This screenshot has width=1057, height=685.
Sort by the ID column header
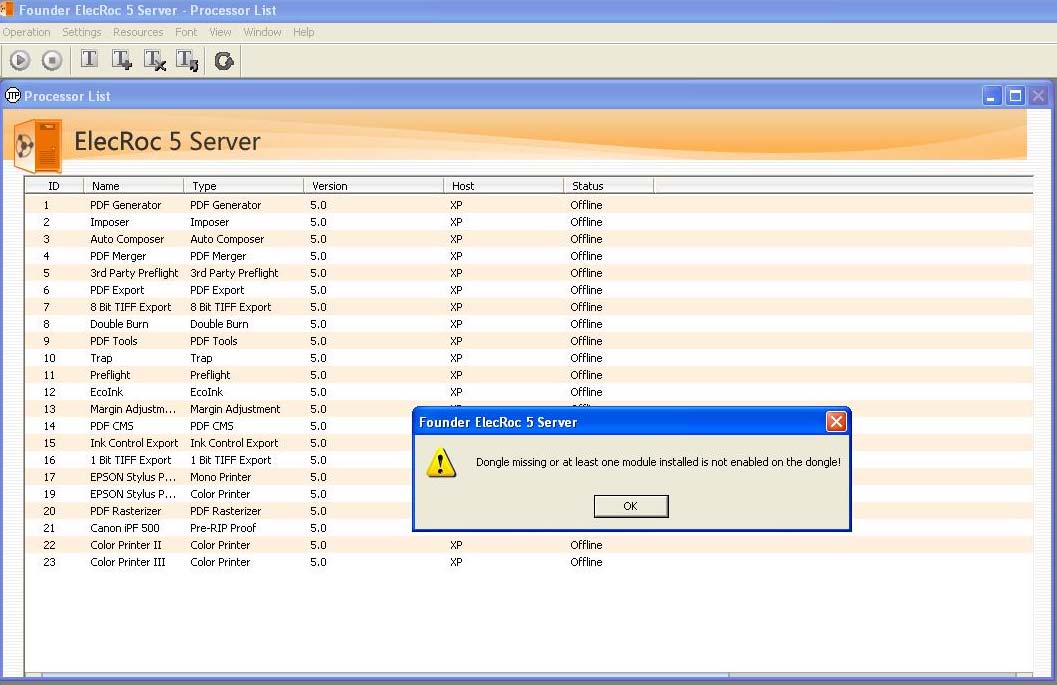pos(54,186)
